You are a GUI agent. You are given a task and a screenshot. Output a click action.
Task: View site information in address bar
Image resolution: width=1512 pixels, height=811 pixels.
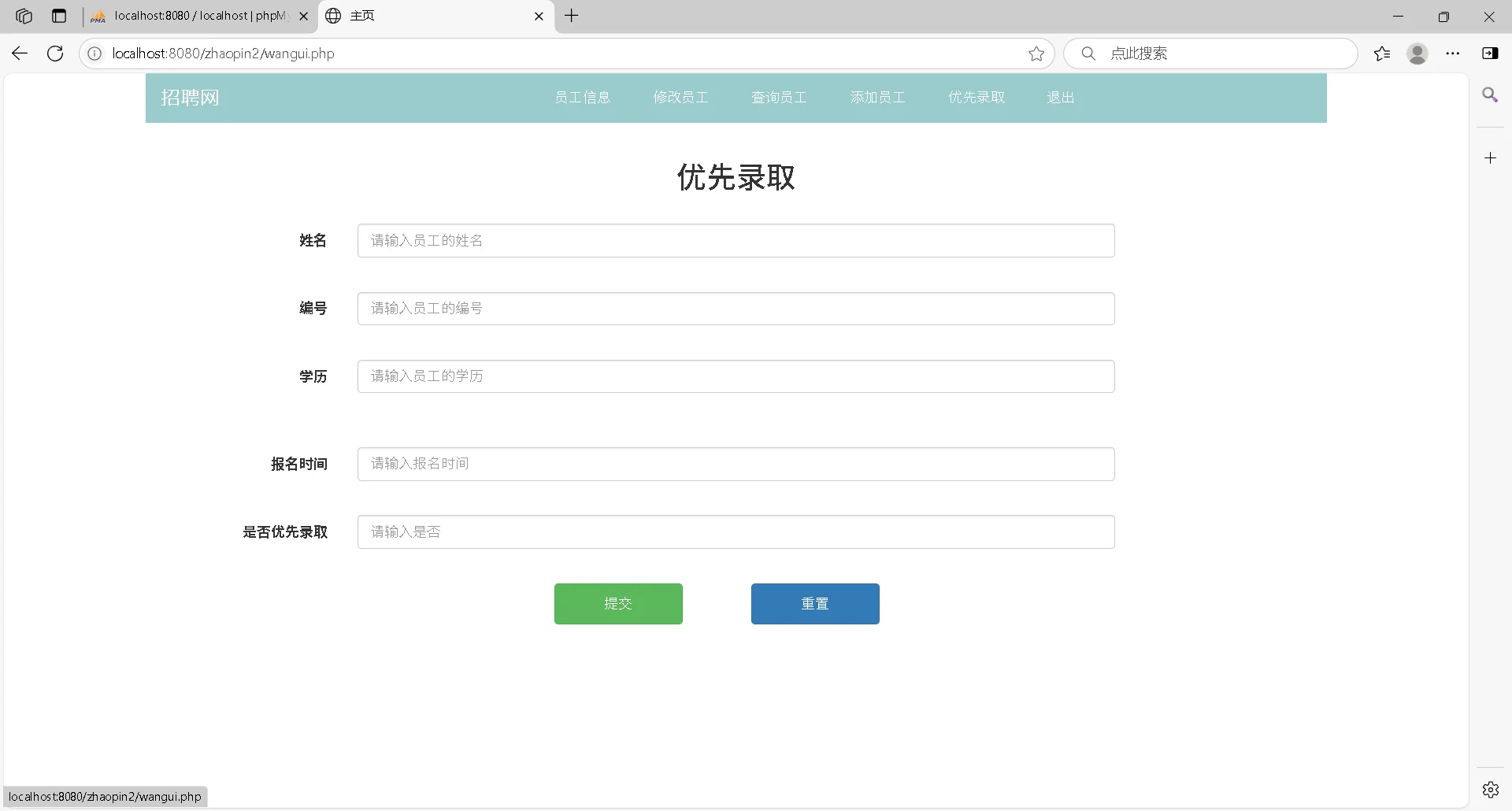pos(94,54)
